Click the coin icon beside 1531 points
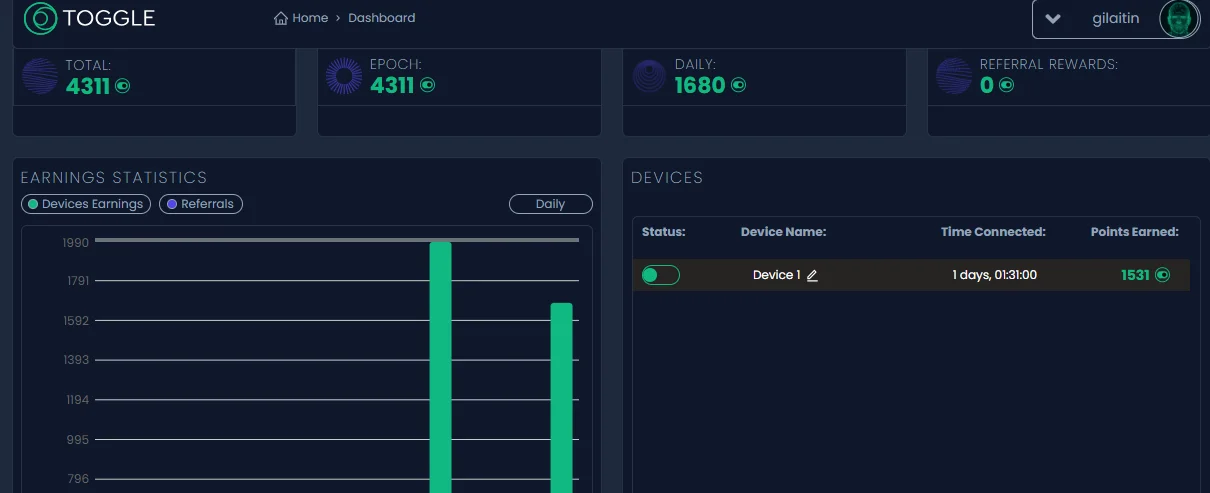The image size is (1210, 493). pos(1162,275)
